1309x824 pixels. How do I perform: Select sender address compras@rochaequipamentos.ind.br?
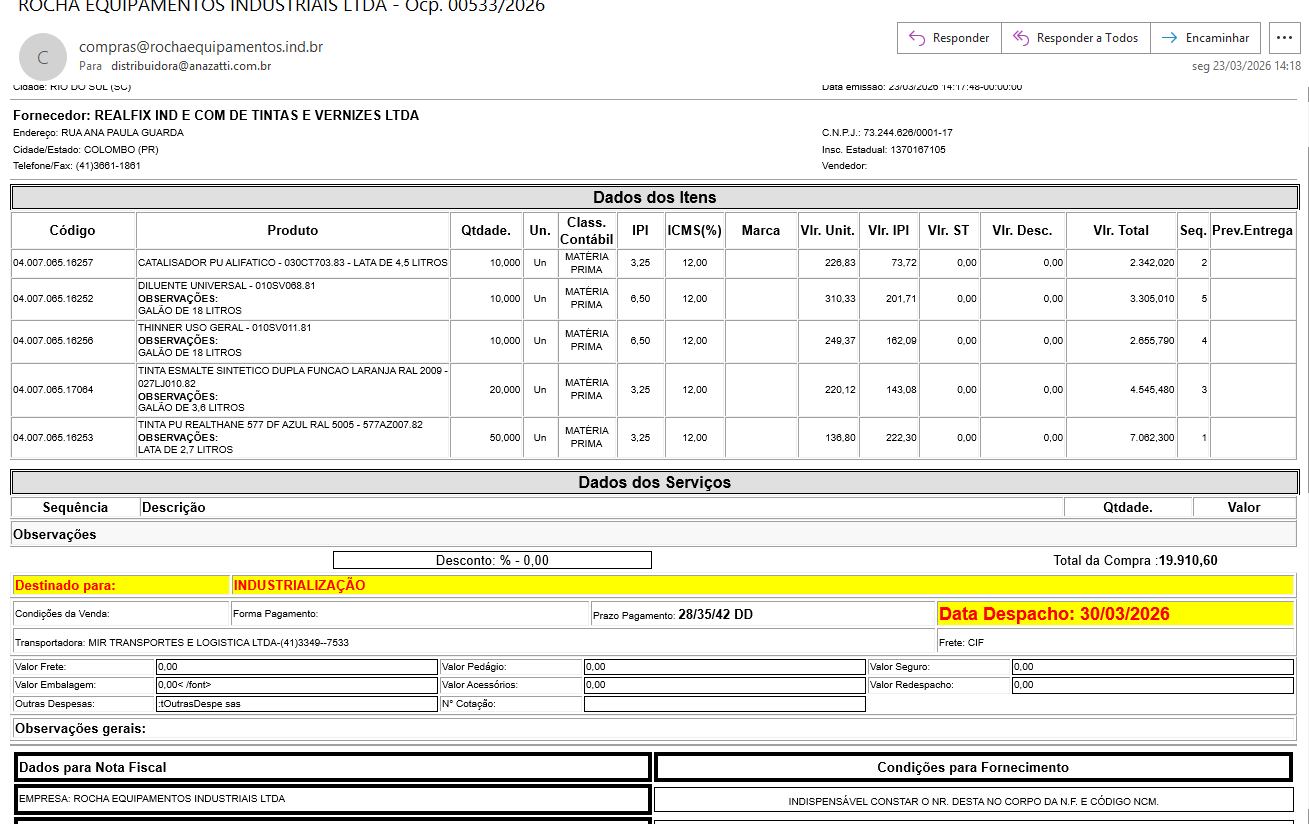point(201,47)
